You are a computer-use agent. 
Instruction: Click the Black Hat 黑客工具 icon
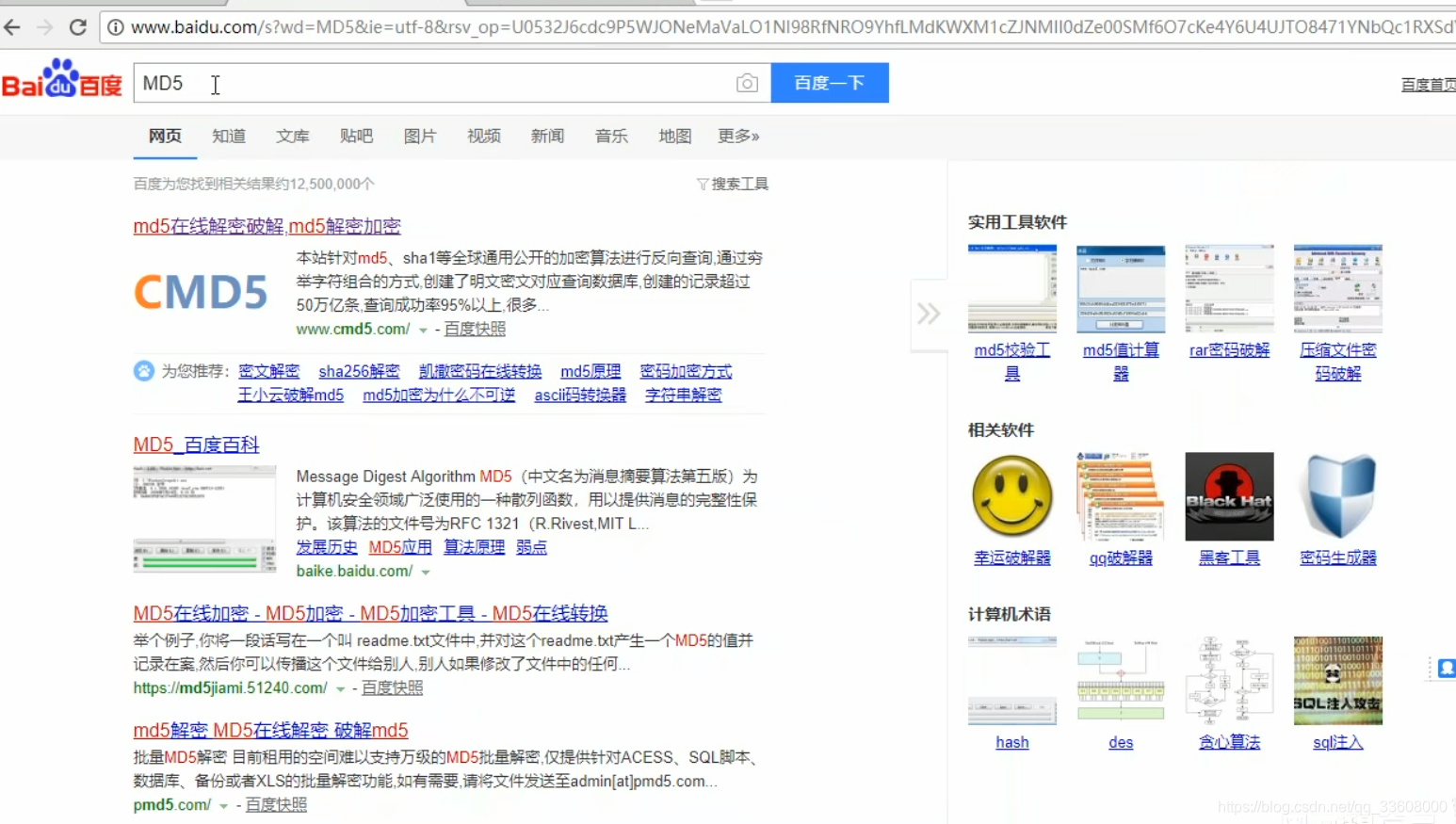click(x=1229, y=496)
